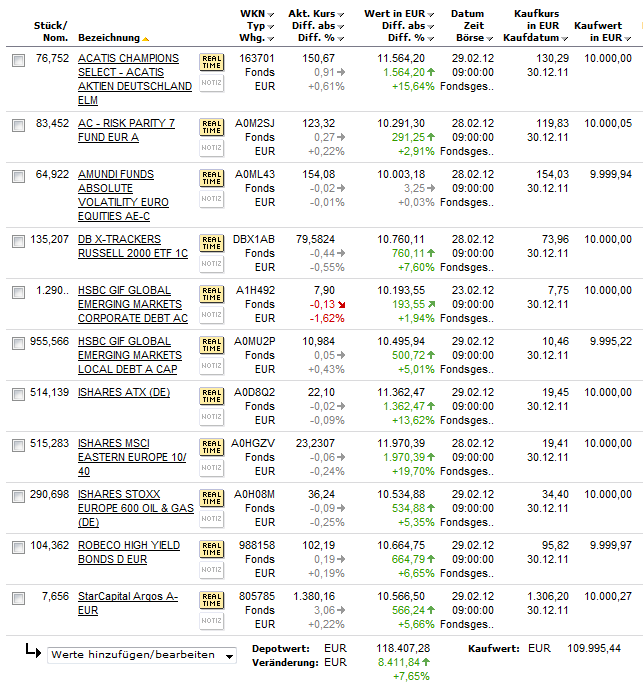Open ISHARES MSCI EASTERN EUROPE 10/40 link

pos(132,457)
